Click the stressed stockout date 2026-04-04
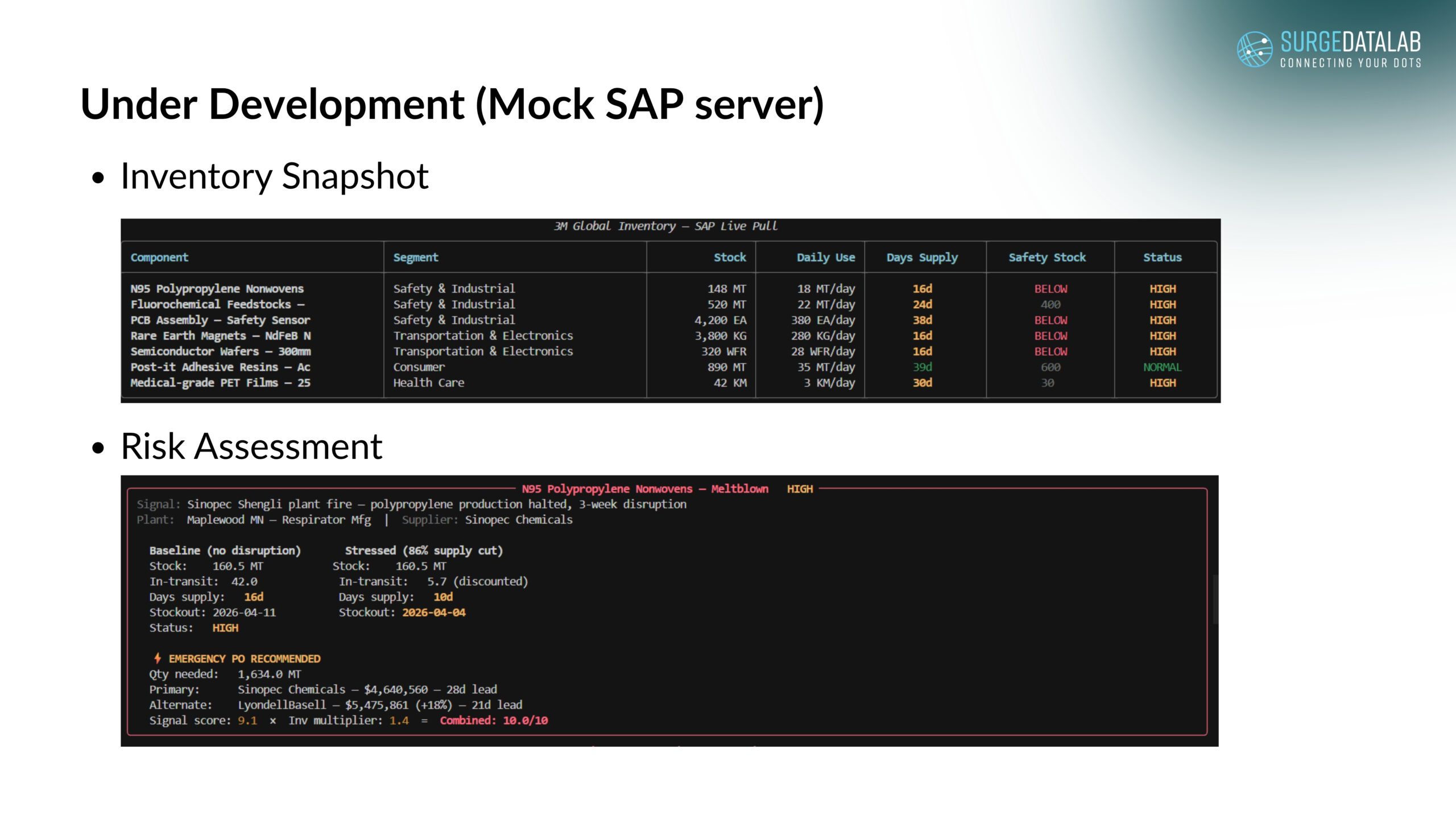Viewport: 1456px width, 819px height. point(433,613)
